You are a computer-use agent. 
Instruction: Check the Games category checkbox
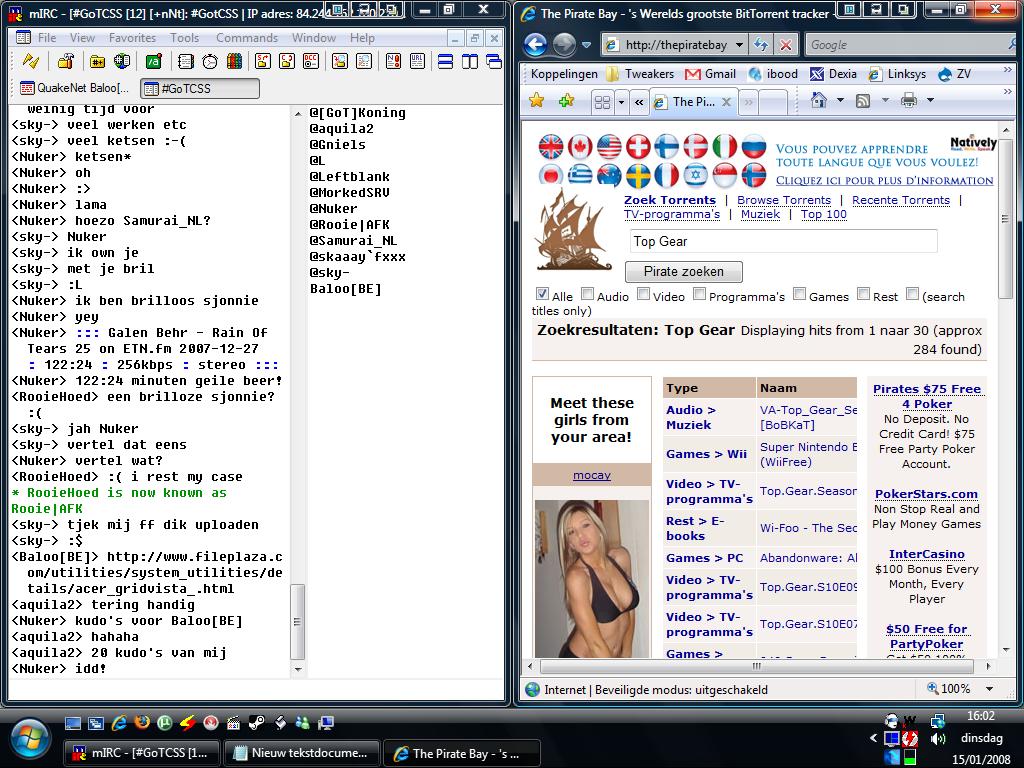click(799, 295)
